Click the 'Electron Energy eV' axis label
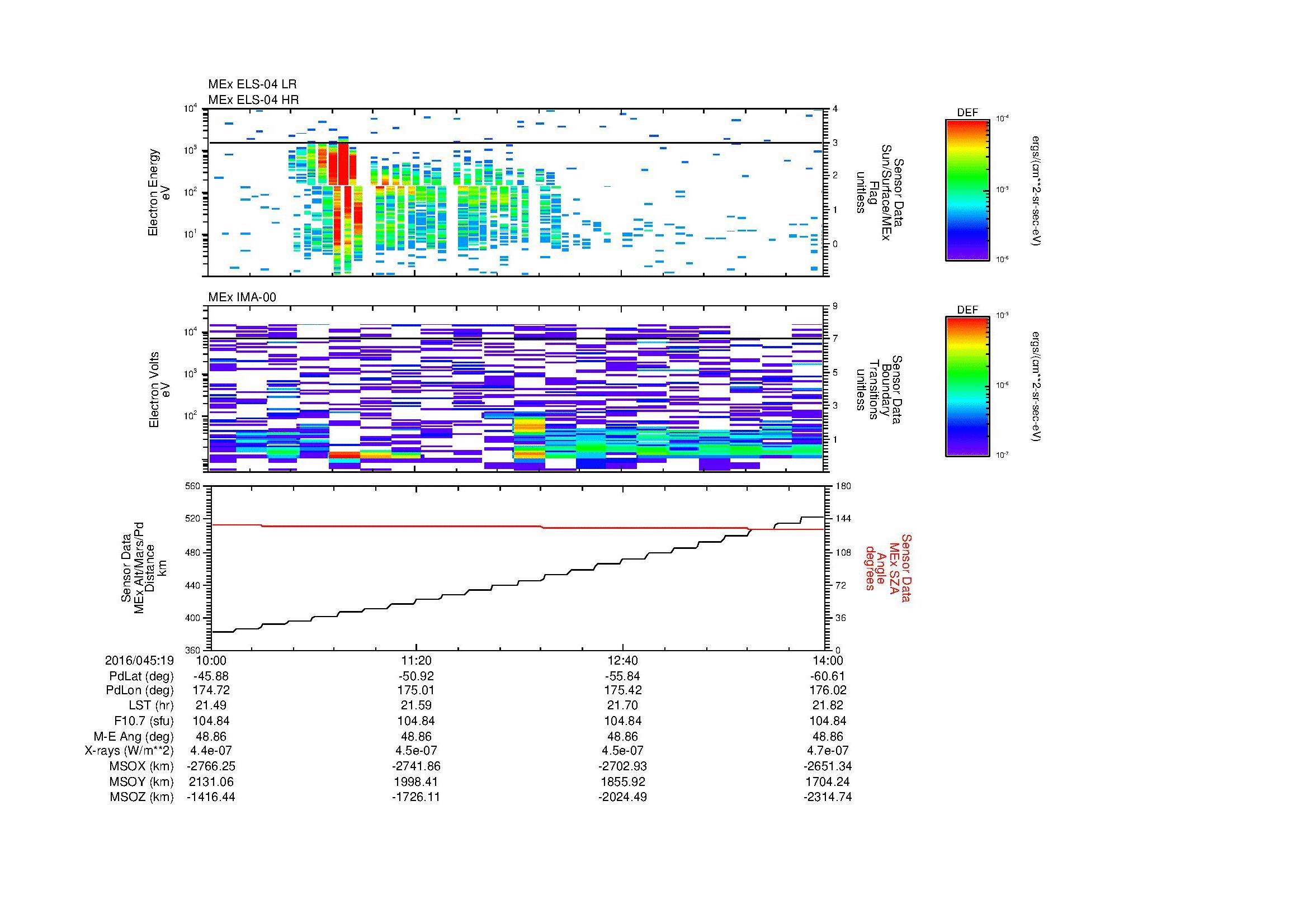Image resolution: width=1308 pixels, height=924 pixels. point(159,192)
